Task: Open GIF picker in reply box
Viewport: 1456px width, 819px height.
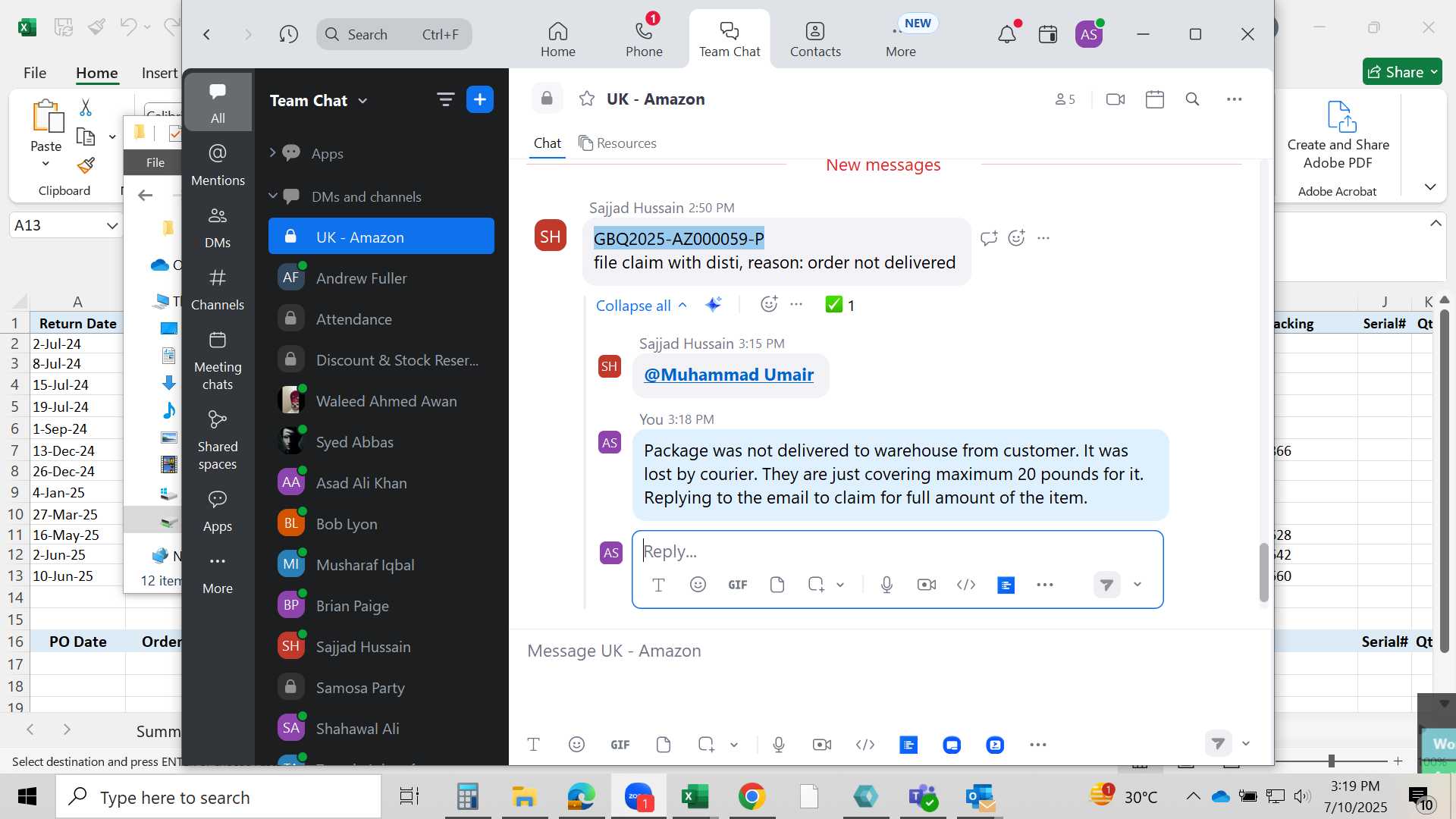Action: click(x=738, y=585)
